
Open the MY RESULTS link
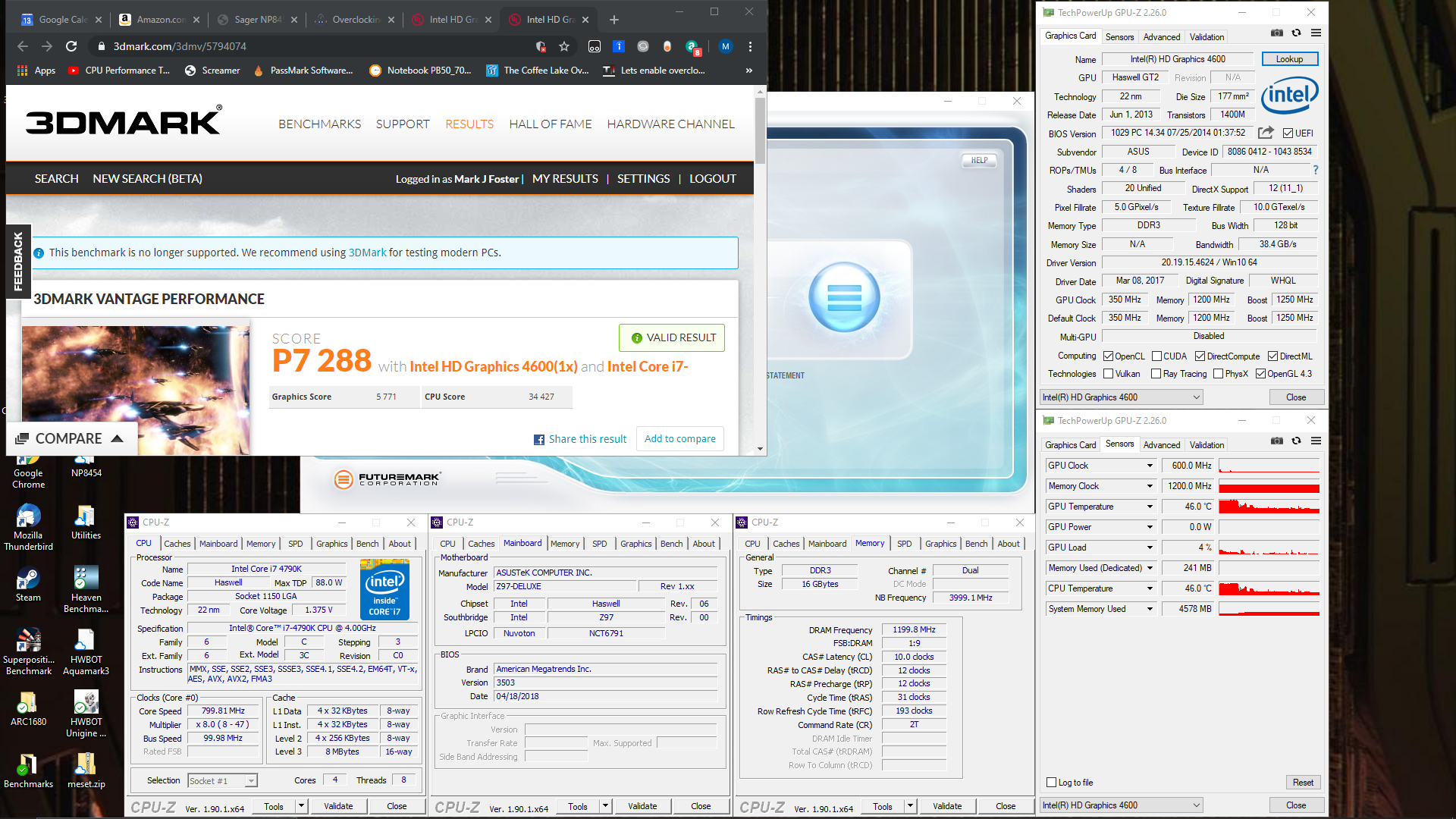(x=565, y=179)
